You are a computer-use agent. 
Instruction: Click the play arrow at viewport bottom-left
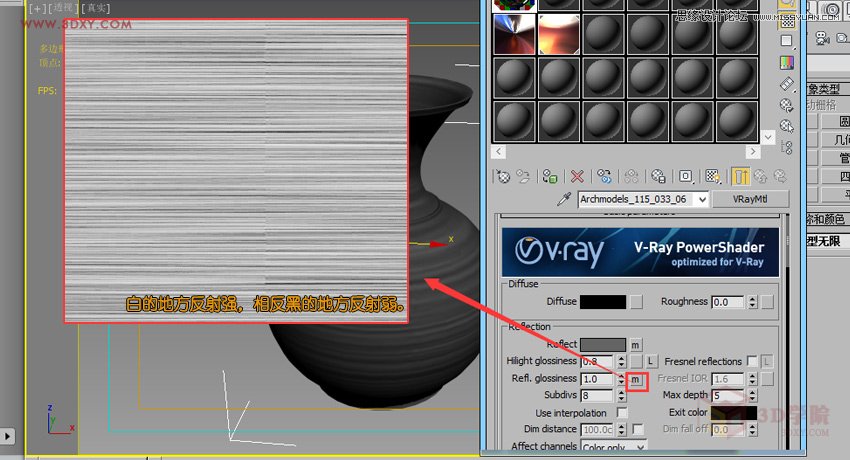(7, 436)
